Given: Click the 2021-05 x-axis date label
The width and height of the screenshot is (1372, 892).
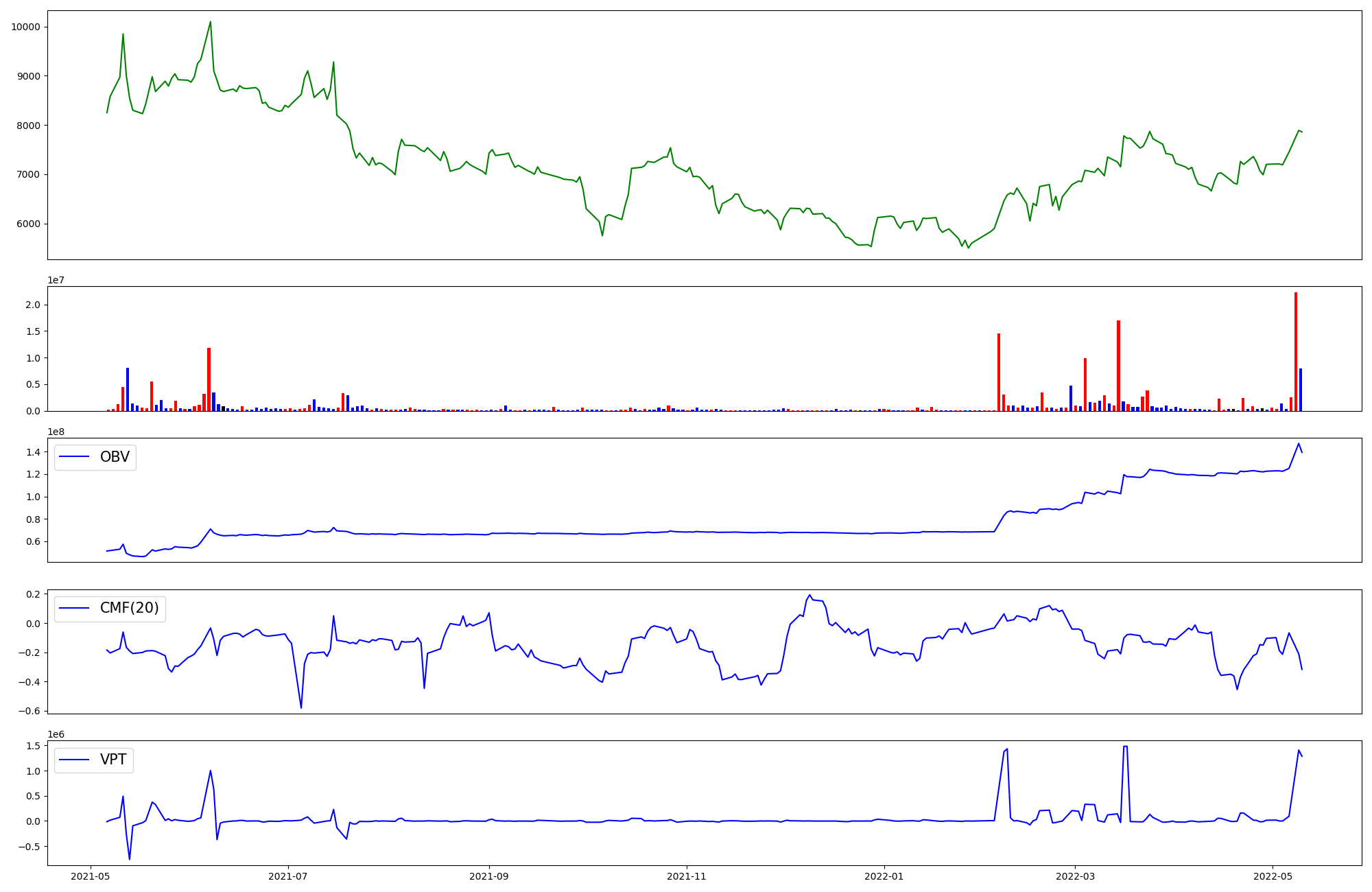Looking at the screenshot, I should click(x=91, y=876).
